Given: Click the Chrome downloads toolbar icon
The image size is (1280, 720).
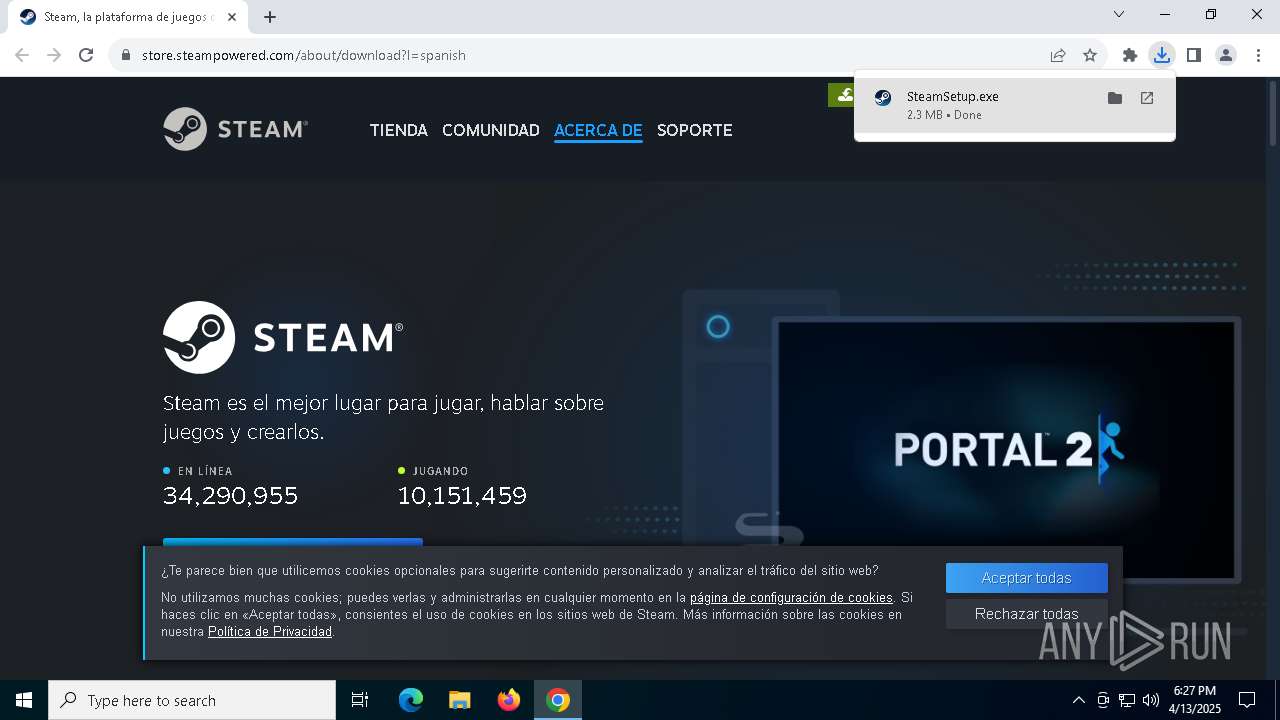Looking at the screenshot, I should 1161,55.
